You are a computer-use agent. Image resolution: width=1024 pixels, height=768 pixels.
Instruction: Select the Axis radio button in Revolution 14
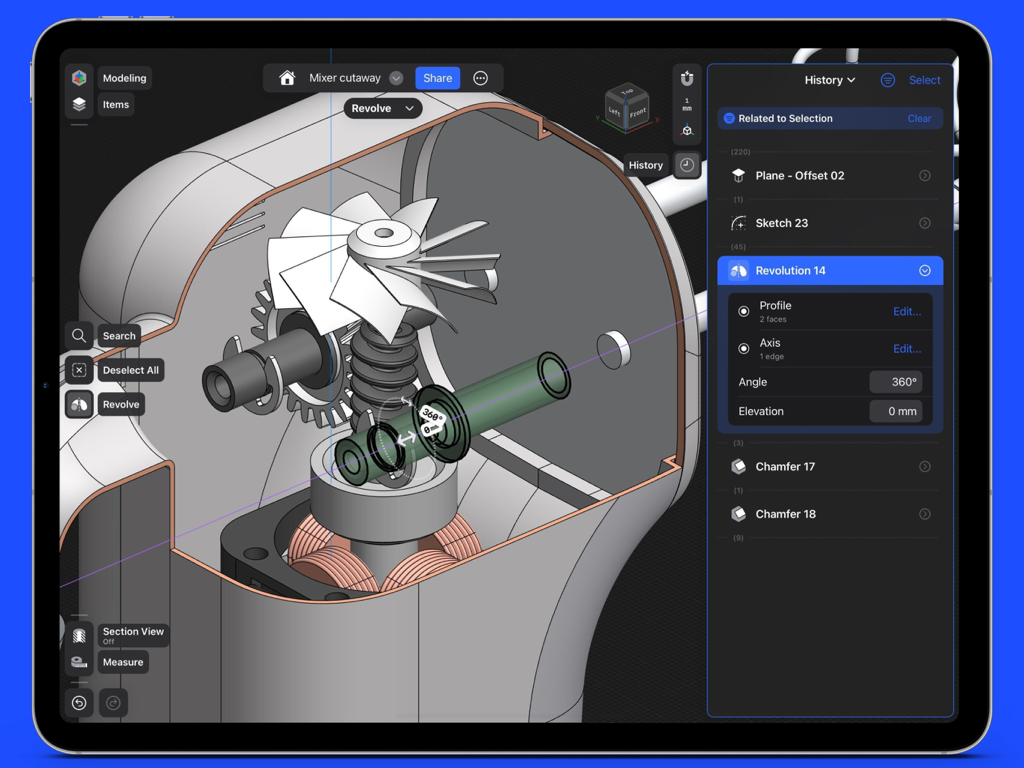[x=744, y=348]
